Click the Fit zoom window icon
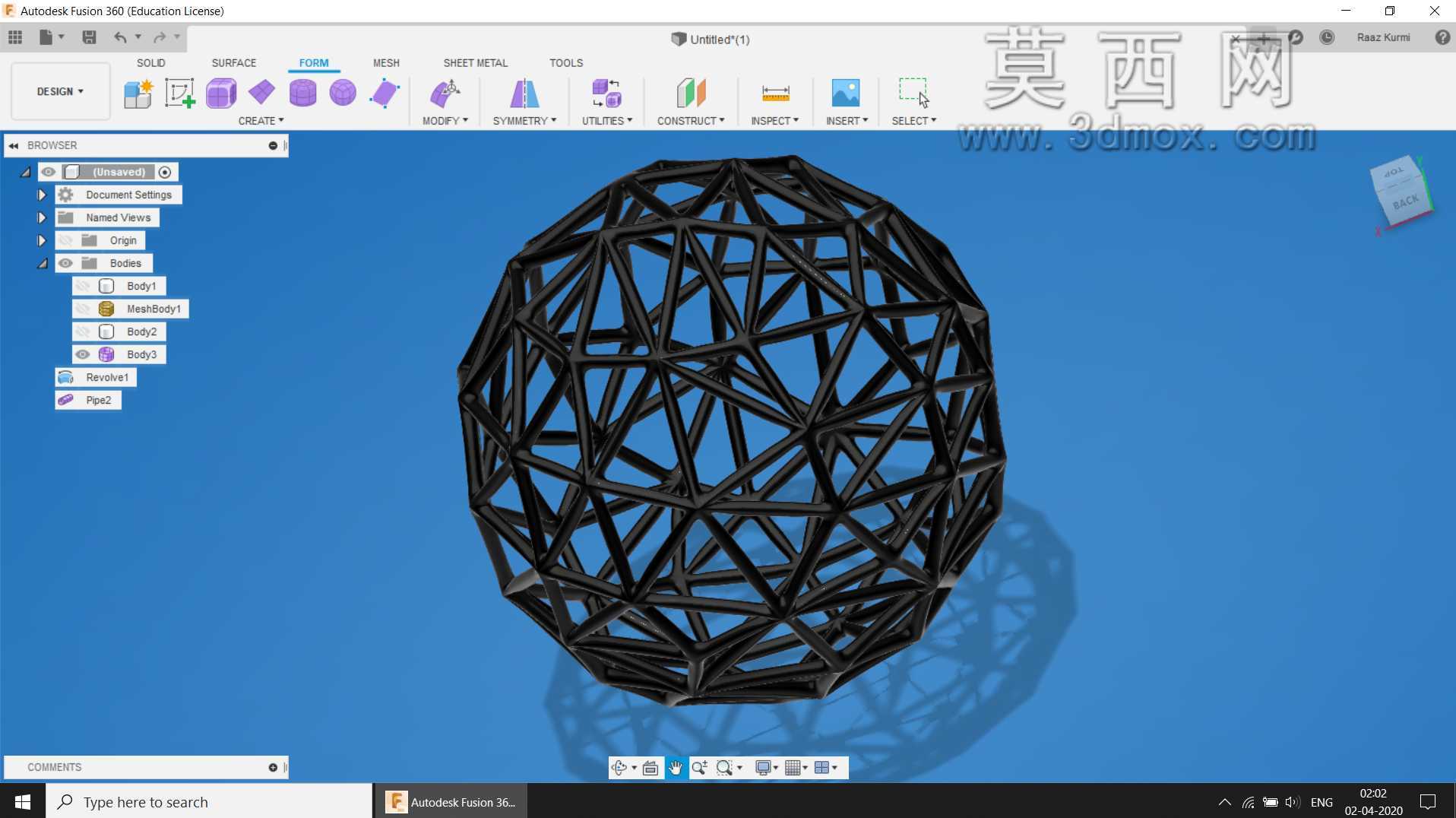Viewport: 1456px width, 818px height. [x=724, y=768]
